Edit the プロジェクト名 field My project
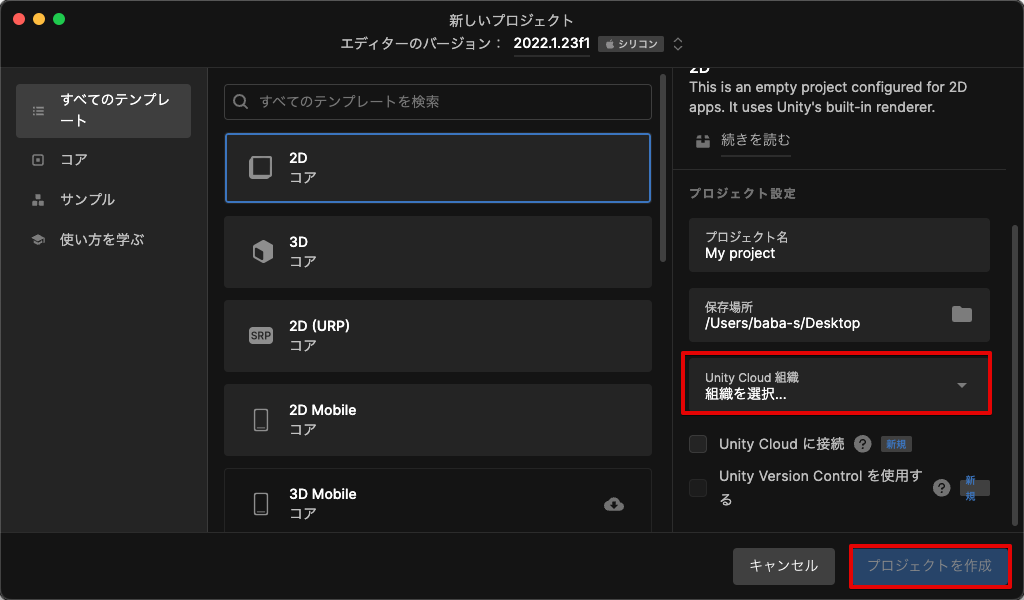The image size is (1024, 600). tap(839, 245)
